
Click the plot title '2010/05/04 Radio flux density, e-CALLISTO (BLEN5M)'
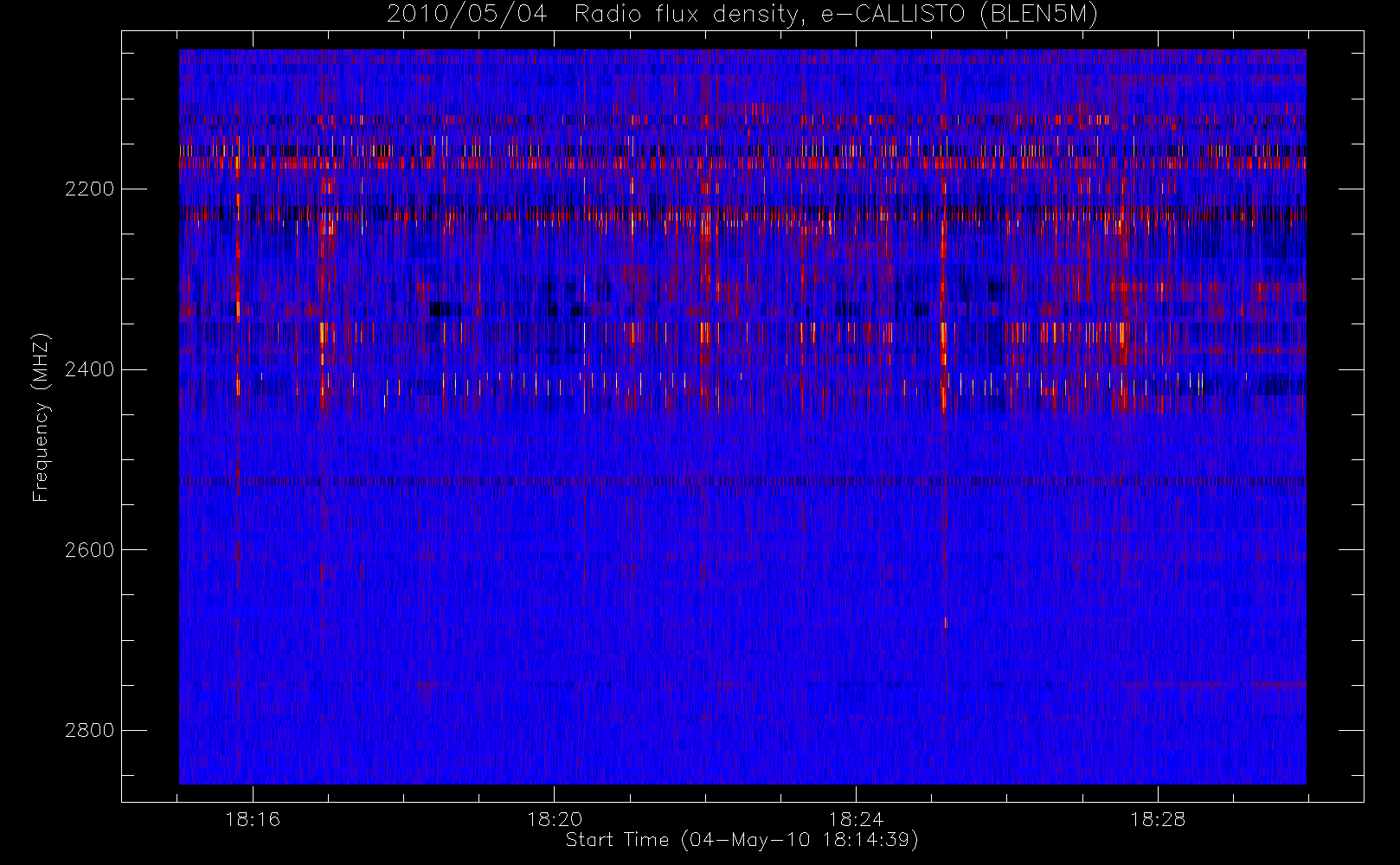(x=742, y=14)
